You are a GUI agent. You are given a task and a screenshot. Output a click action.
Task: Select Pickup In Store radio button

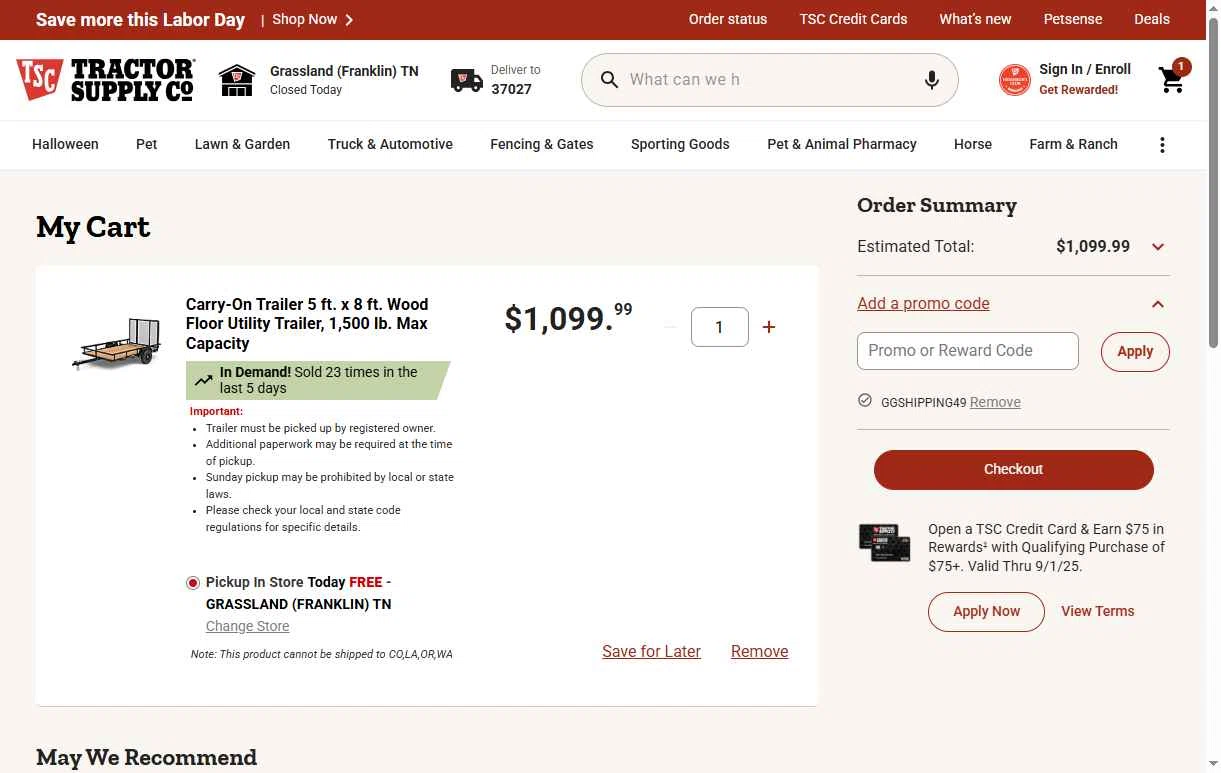(193, 583)
